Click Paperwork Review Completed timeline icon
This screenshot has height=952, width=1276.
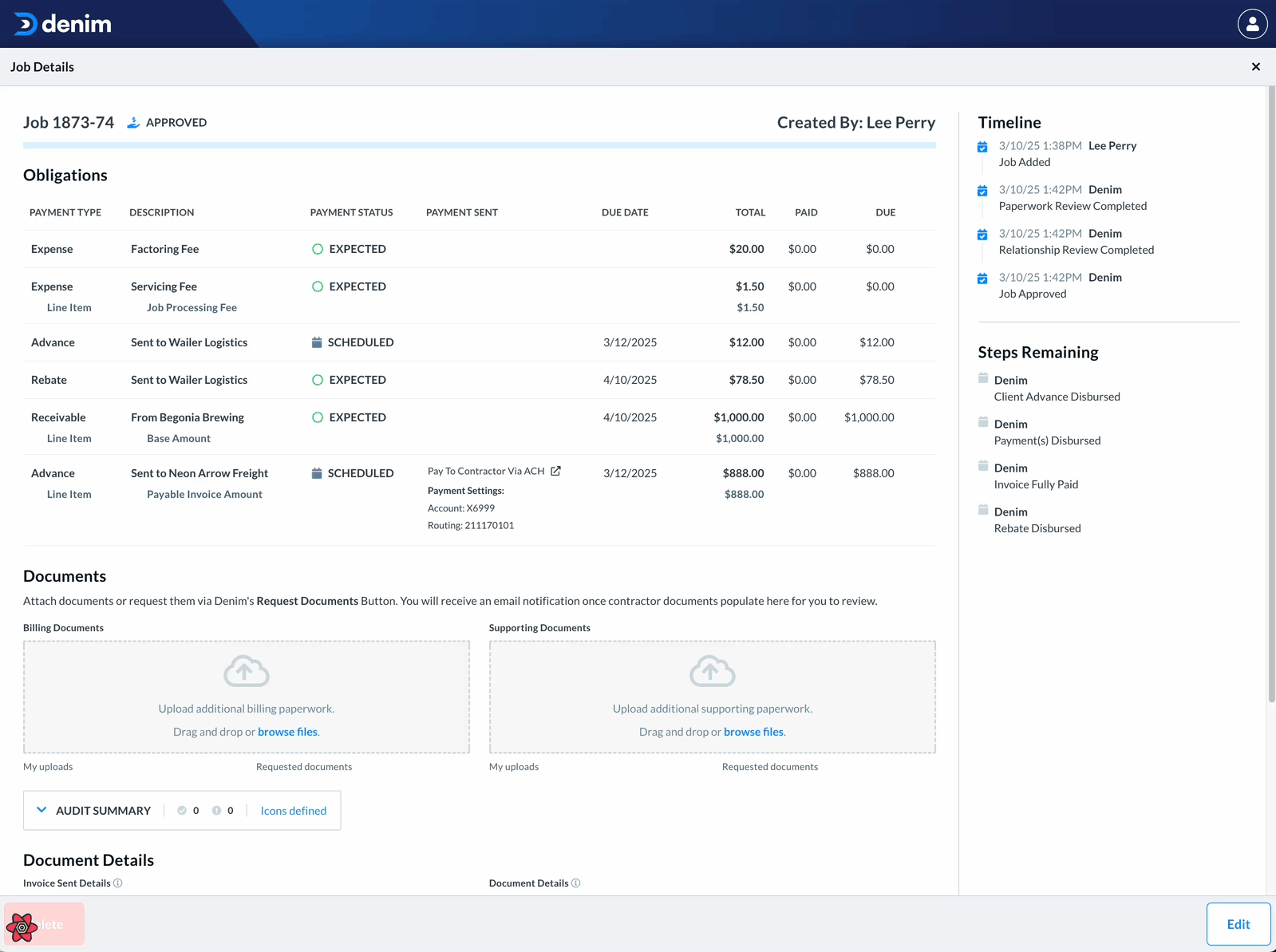(x=982, y=191)
